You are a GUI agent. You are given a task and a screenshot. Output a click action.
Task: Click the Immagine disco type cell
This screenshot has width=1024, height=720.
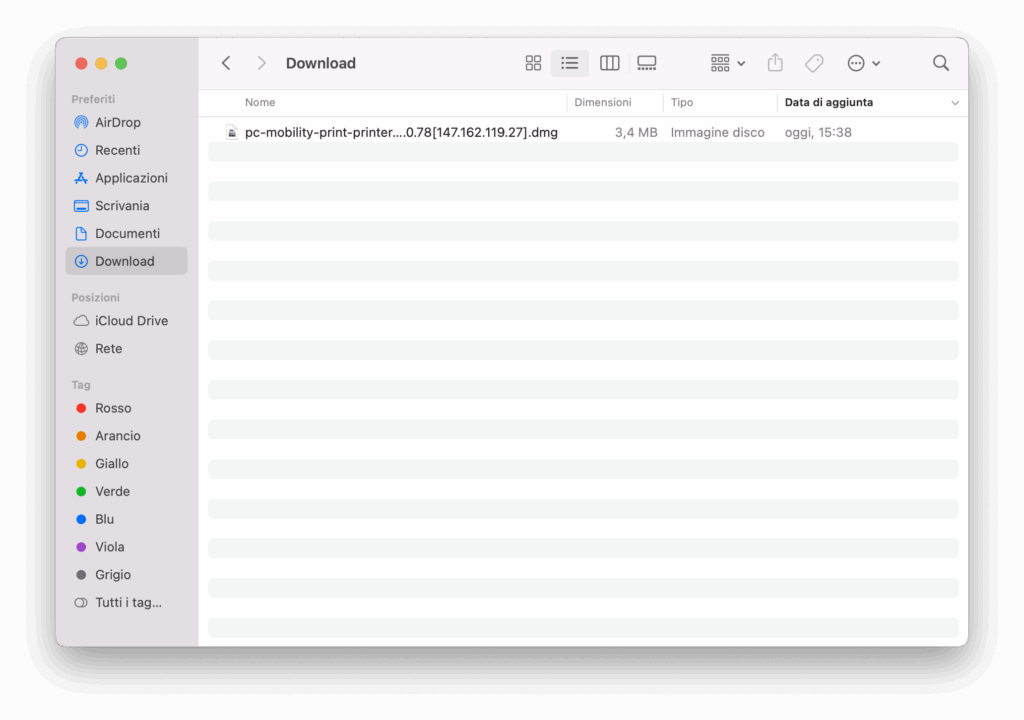pyautogui.click(x=717, y=133)
